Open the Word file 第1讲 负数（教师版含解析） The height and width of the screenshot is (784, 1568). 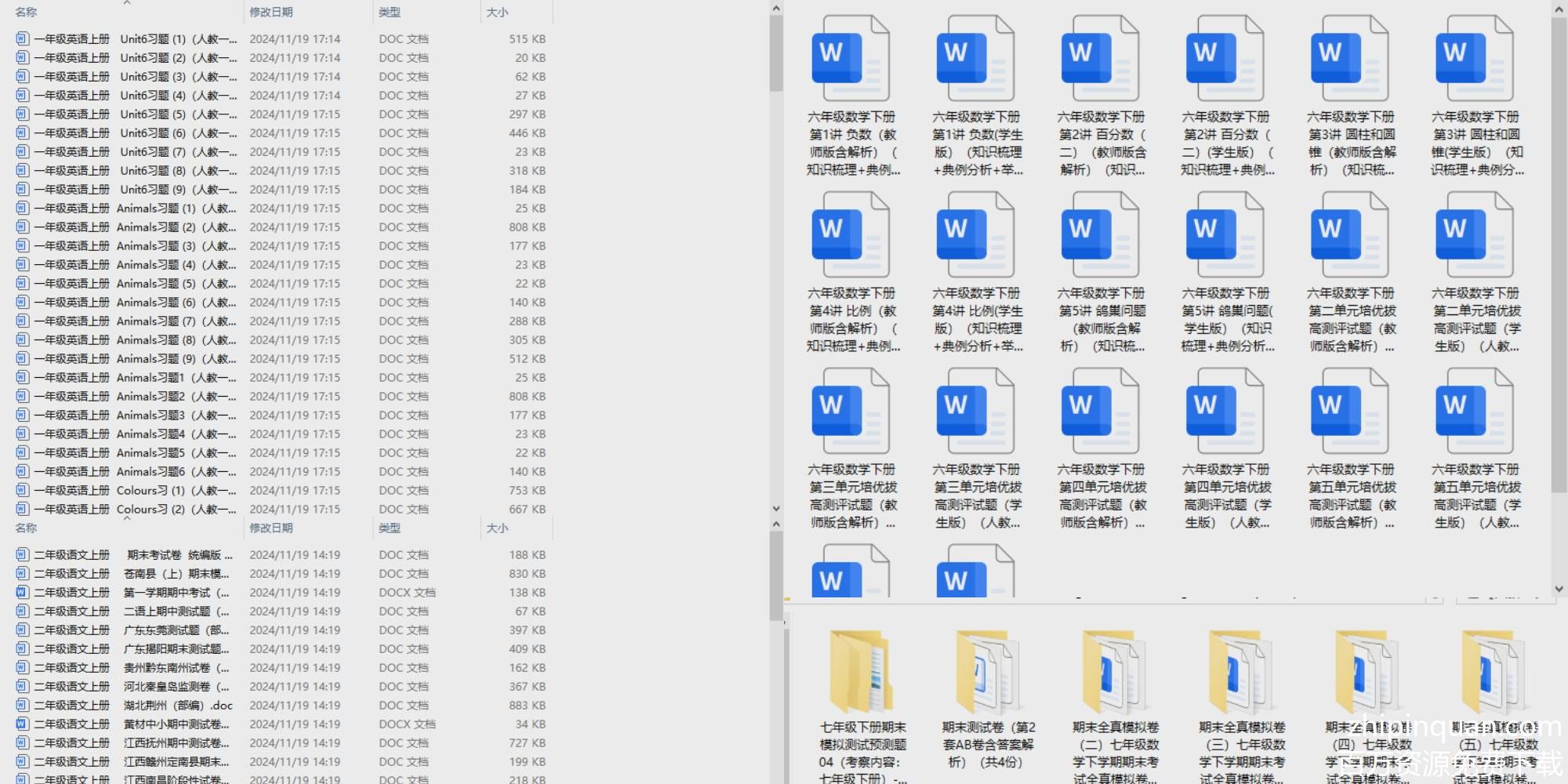[x=851, y=60]
